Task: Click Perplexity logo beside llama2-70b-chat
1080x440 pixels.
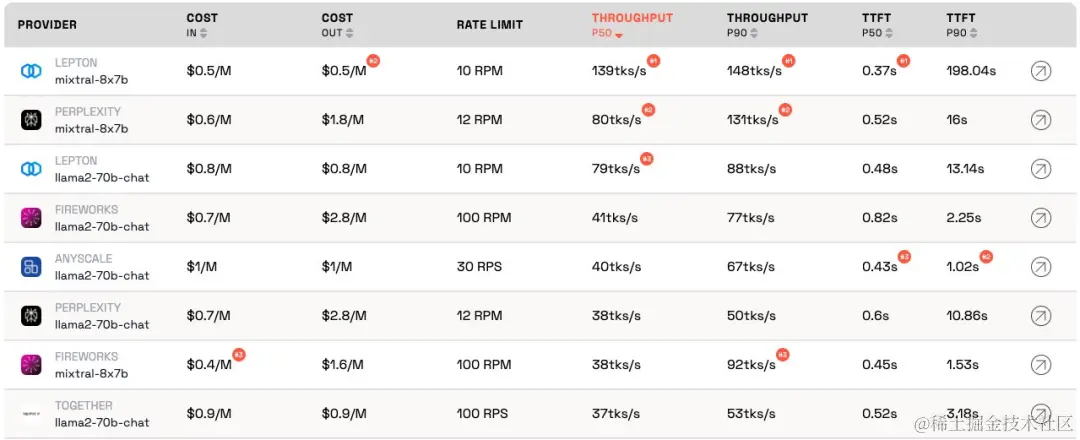Action: pos(31,316)
